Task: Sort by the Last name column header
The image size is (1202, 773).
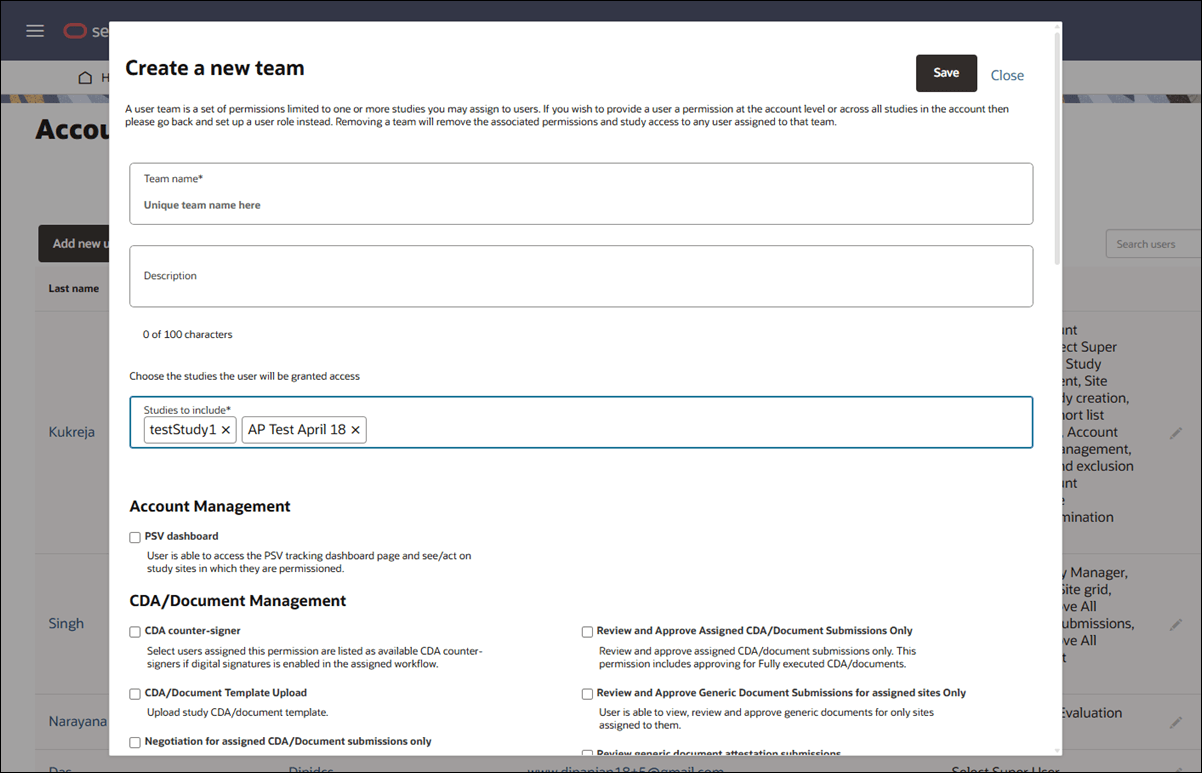Action: 74,288
